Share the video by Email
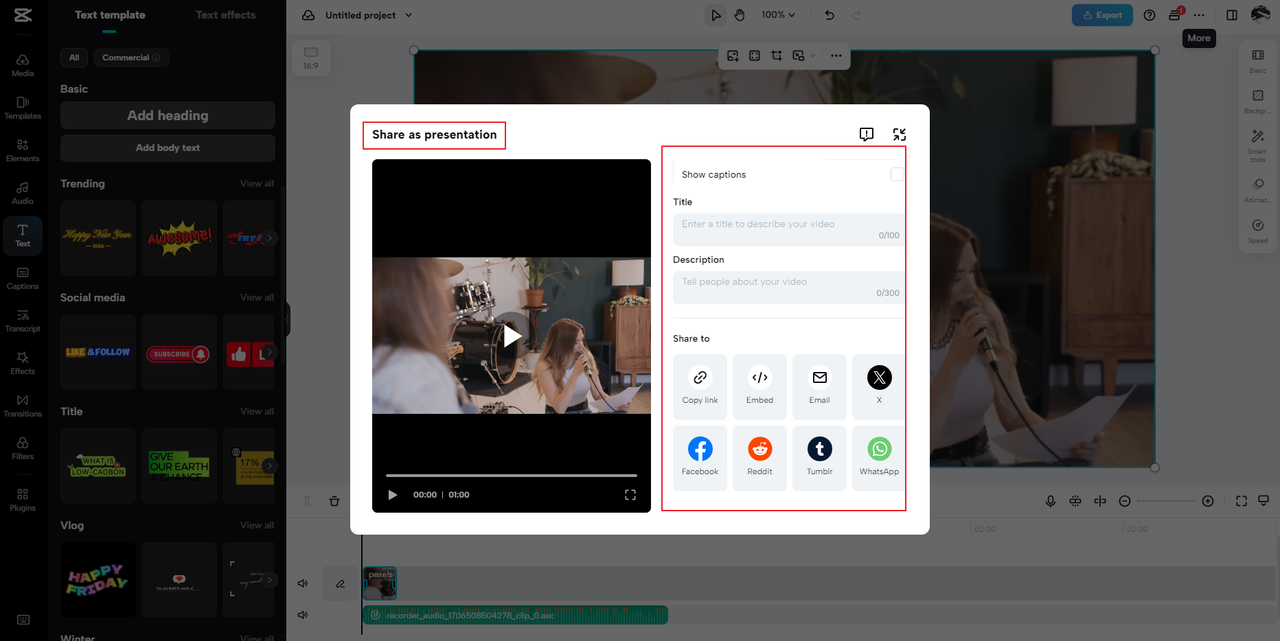The width and height of the screenshot is (1280, 641). [x=820, y=386]
